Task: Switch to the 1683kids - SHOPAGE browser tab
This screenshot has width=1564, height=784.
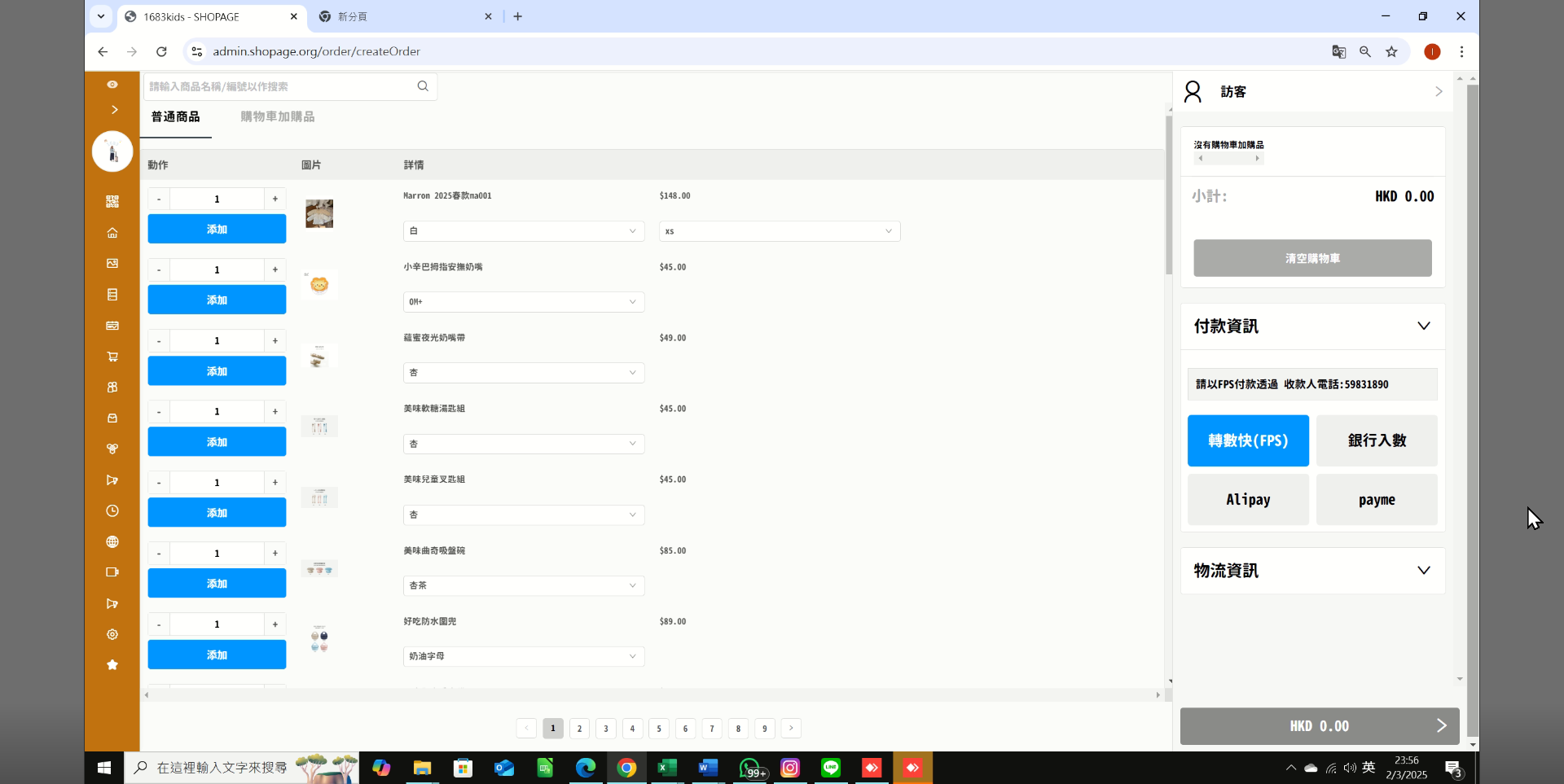Action: click(212, 16)
